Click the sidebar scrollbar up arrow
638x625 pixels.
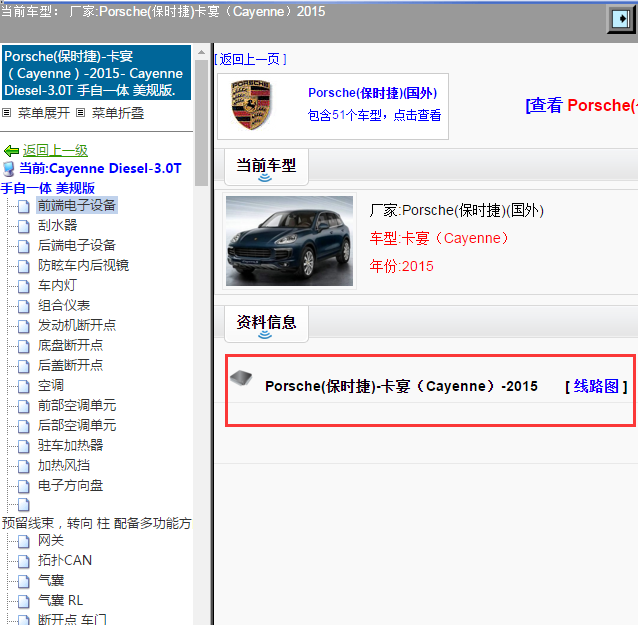[201, 52]
